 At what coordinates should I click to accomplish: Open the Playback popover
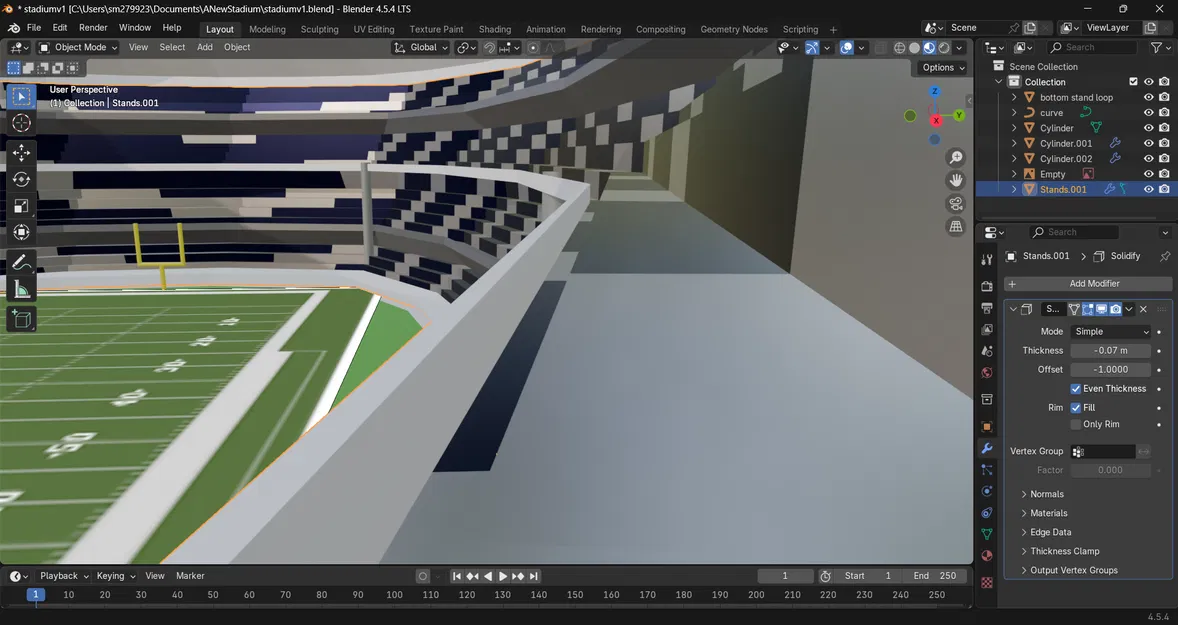click(64, 576)
